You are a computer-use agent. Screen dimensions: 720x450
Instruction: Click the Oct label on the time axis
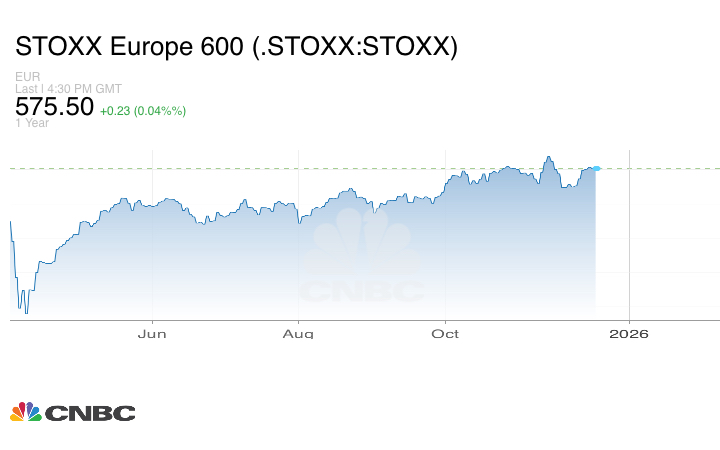click(x=446, y=333)
